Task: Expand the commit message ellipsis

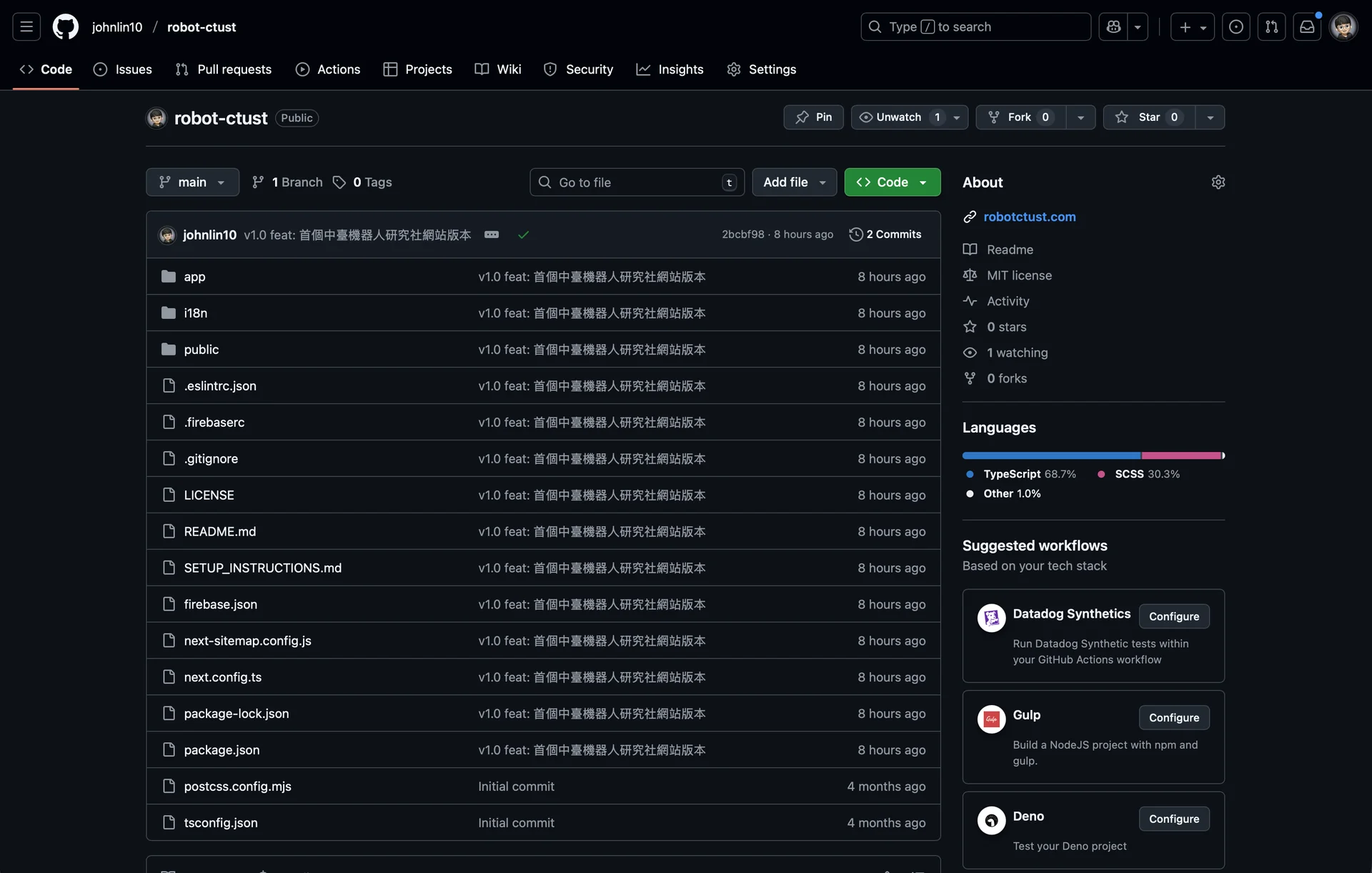Action: click(x=492, y=235)
